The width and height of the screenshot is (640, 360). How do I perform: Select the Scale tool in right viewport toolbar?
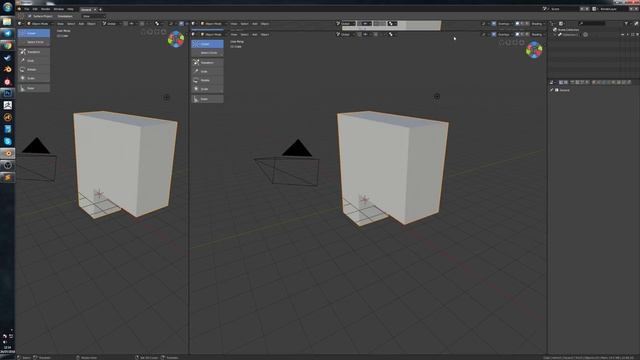(x=207, y=89)
